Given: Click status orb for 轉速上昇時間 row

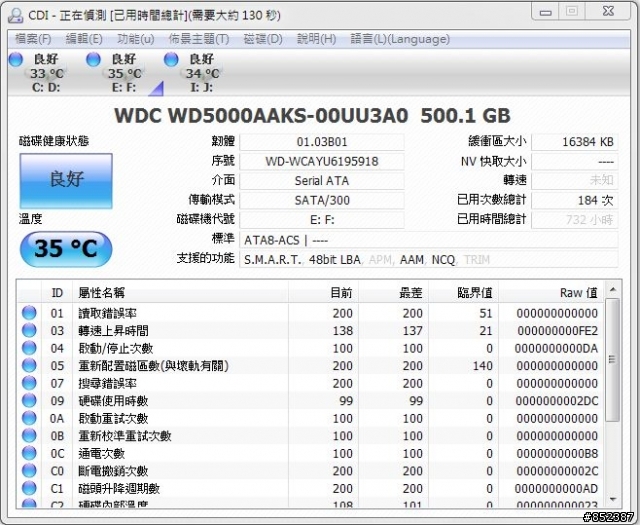Looking at the screenshot, I should coord(29,330).
